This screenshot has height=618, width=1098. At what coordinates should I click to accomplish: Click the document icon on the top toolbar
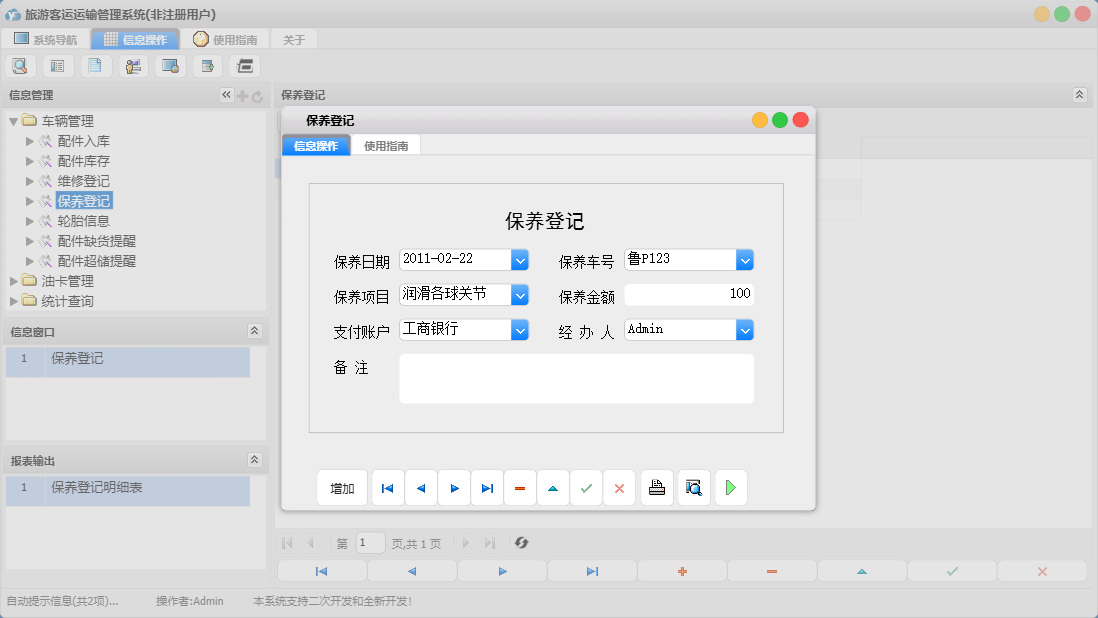[95, 65]
